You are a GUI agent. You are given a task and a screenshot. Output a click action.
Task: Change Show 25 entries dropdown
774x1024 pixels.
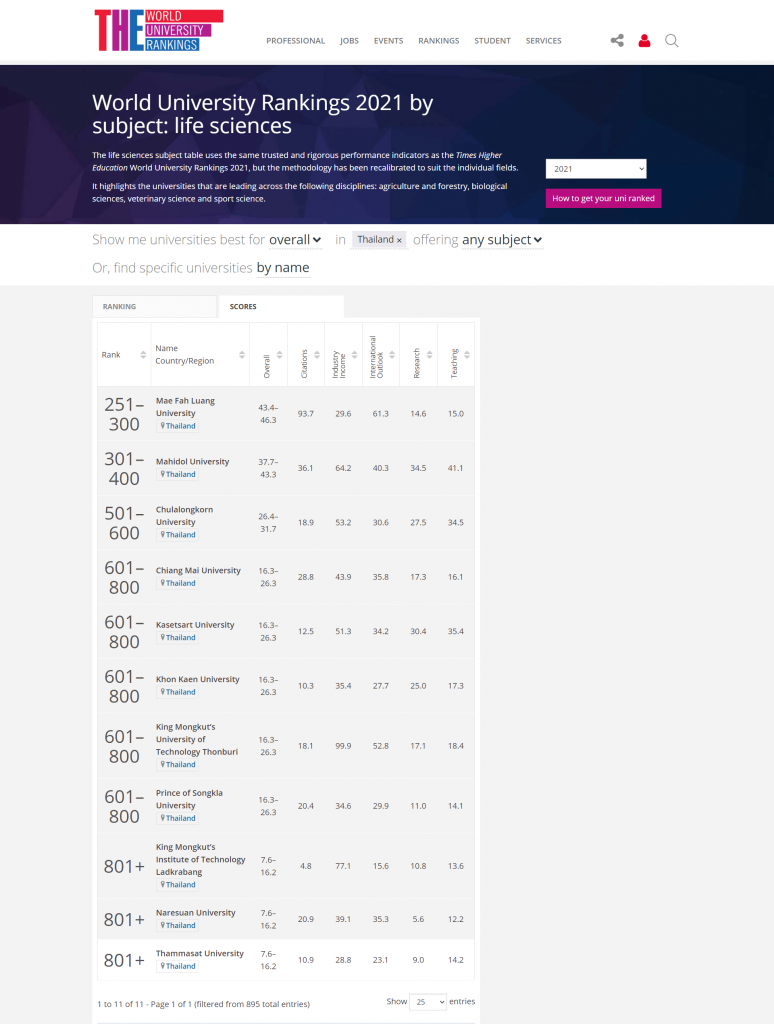[x=428, y=1002]
